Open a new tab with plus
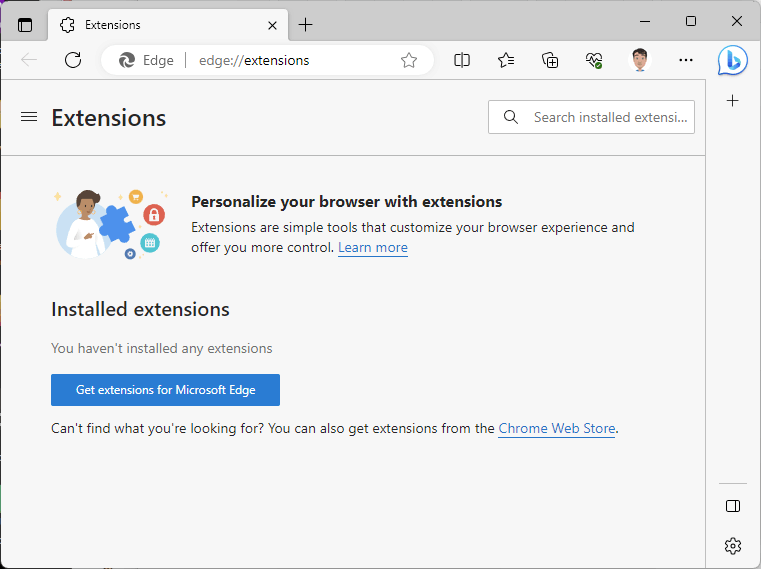761x569 pixels. coord(305,25)
